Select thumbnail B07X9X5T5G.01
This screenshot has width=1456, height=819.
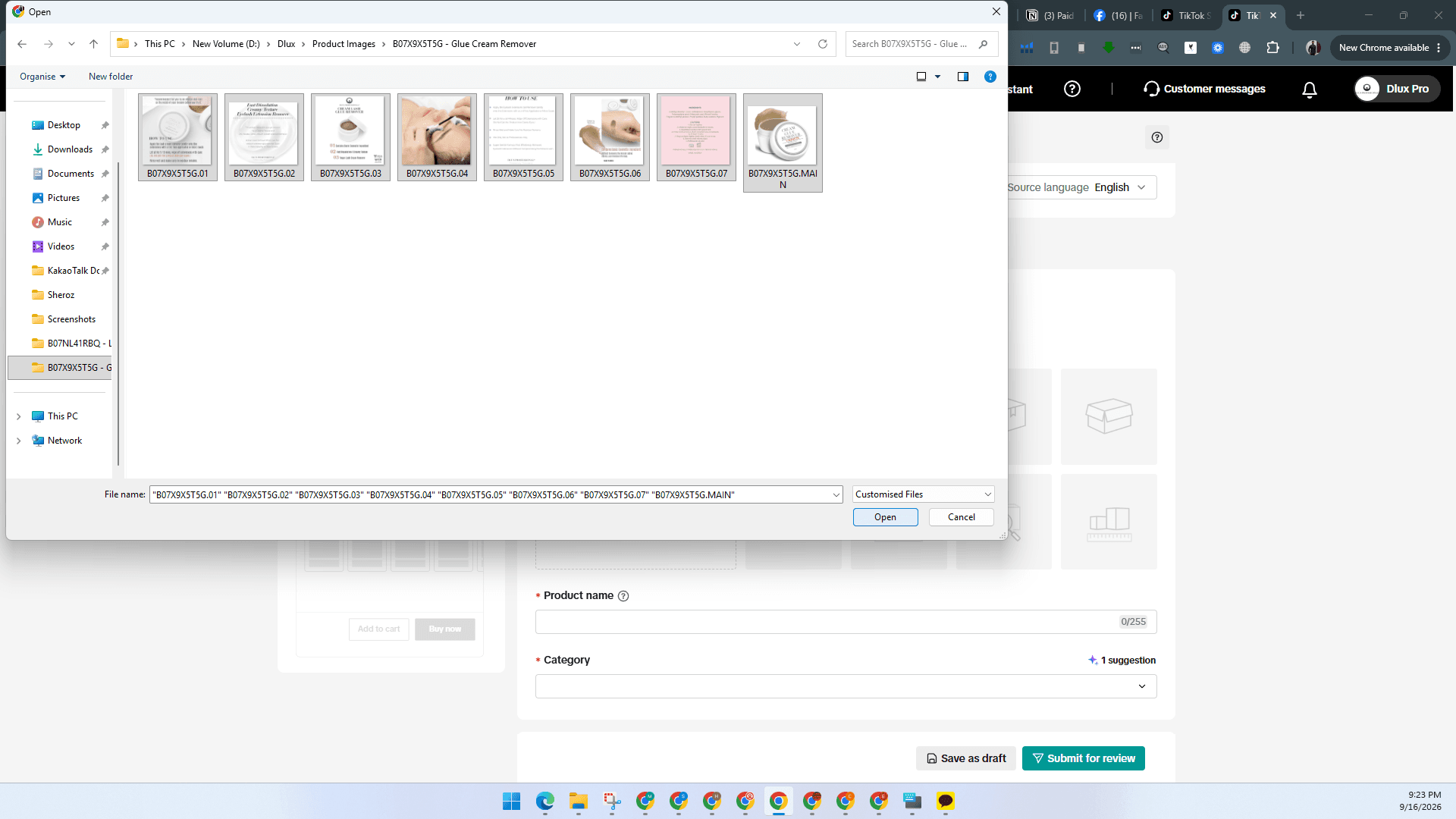click(177, 137)
